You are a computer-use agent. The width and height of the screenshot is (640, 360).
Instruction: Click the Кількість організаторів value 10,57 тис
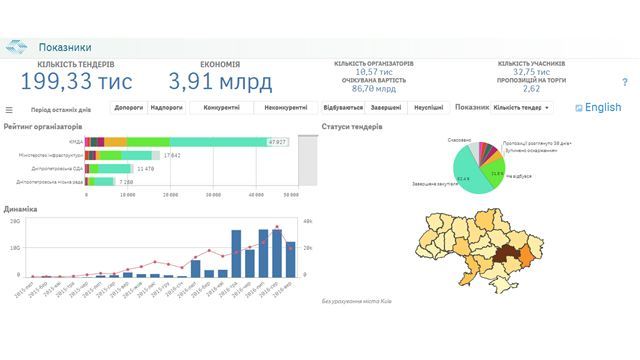point(374,72)
